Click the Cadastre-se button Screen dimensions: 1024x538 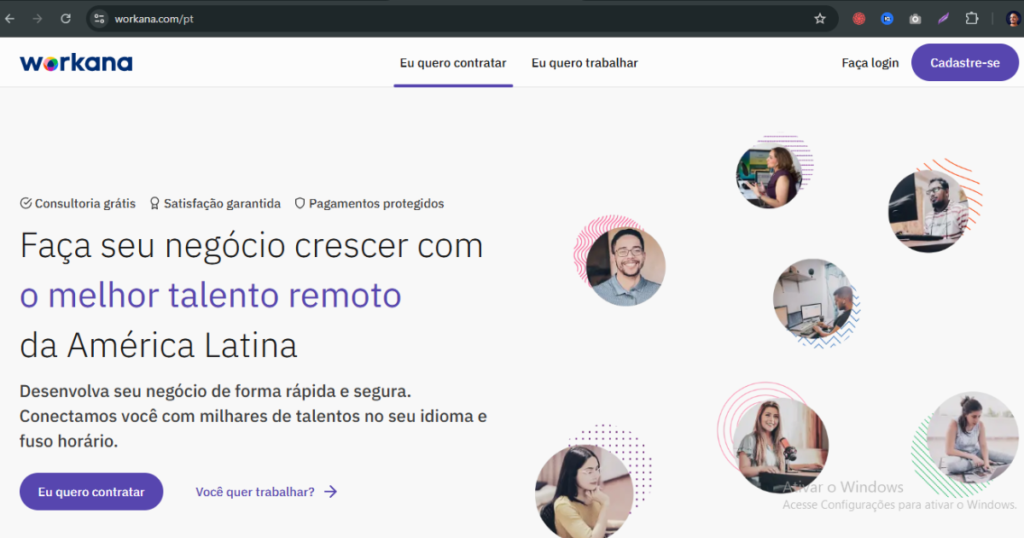(x=965, y=63)
